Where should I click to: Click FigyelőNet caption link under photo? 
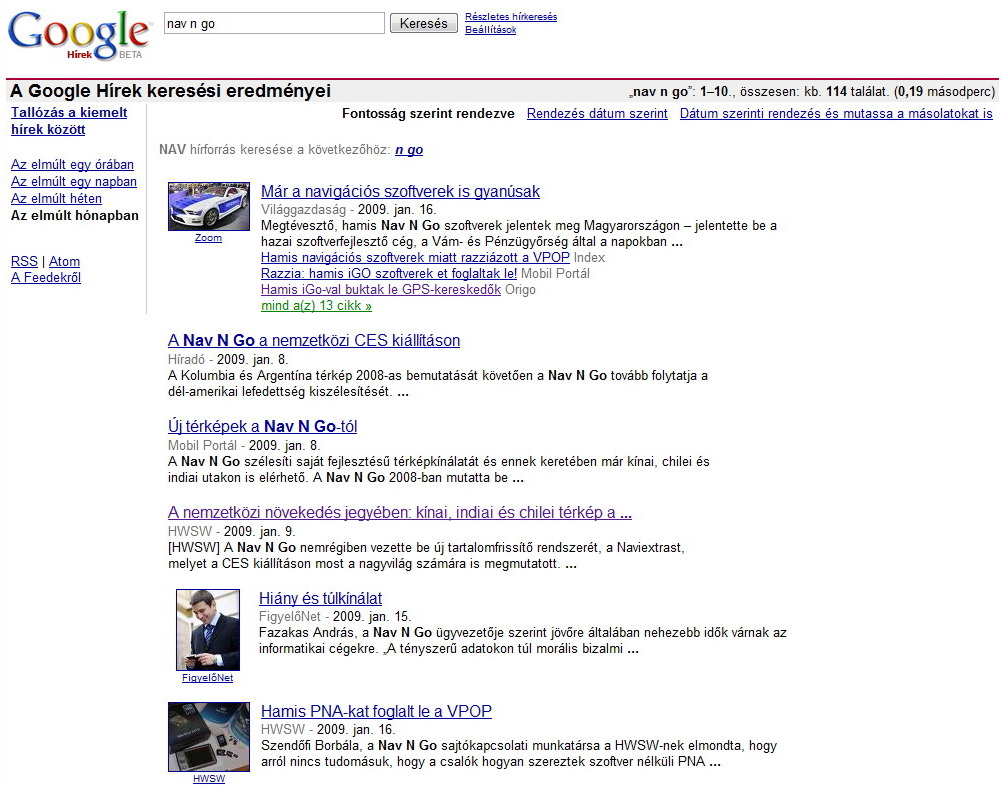(x=208, y=678)
